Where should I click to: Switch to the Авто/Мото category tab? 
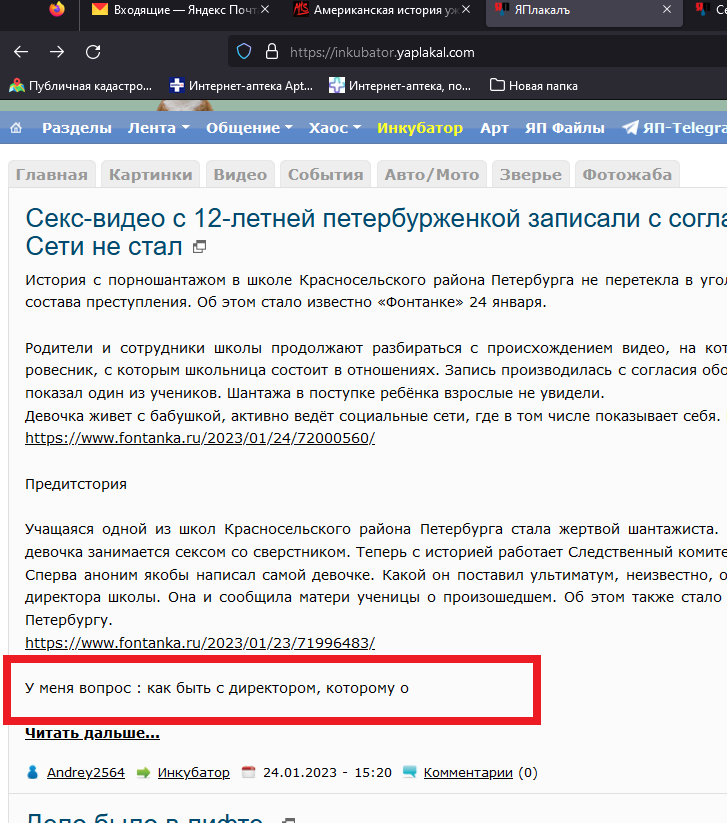(x=431, y=174)
